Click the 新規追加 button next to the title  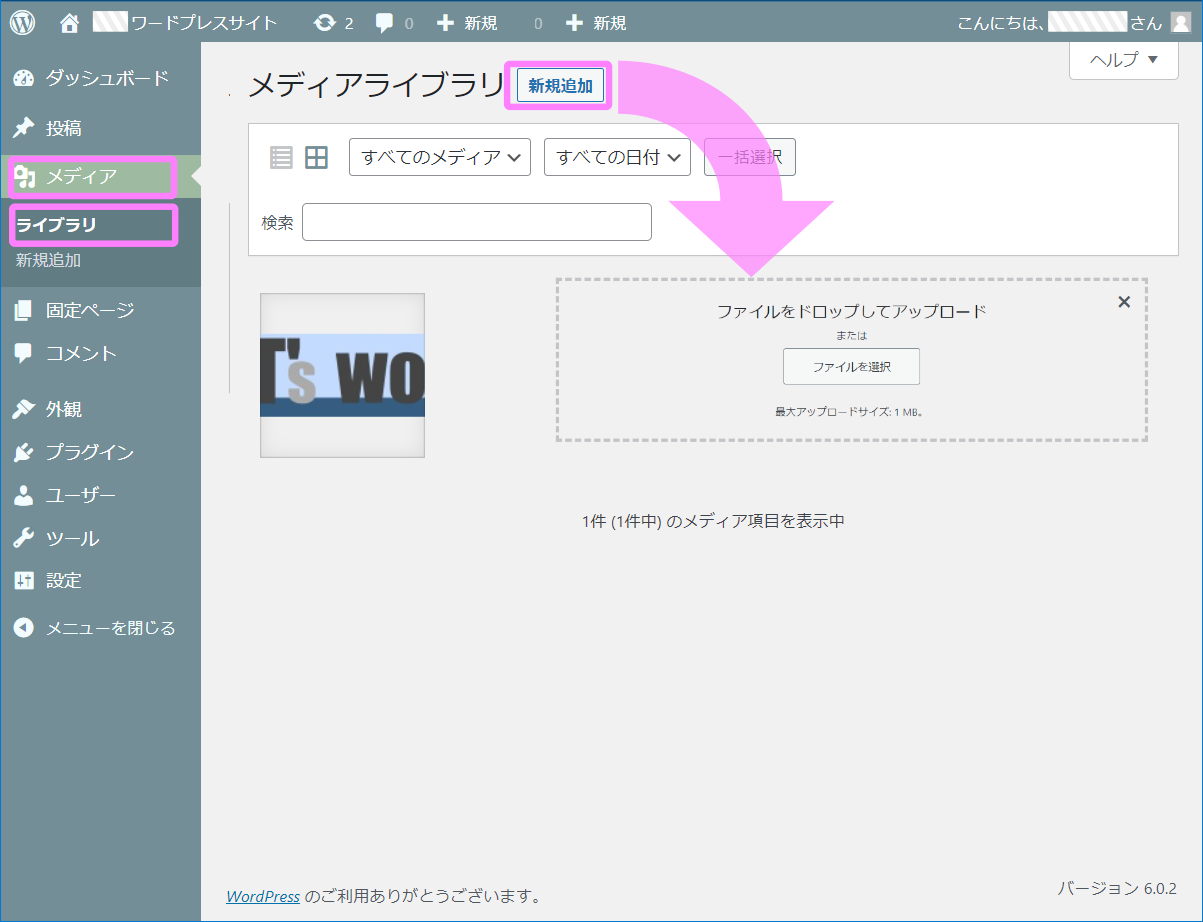[558, 86]
